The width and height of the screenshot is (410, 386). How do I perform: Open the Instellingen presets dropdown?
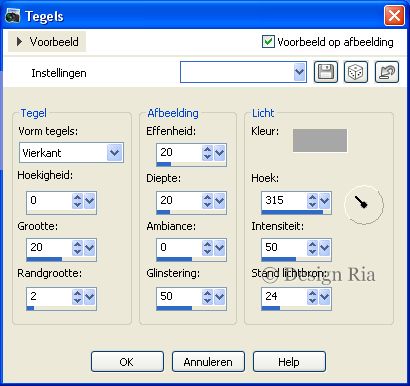(x=299, y=72)
